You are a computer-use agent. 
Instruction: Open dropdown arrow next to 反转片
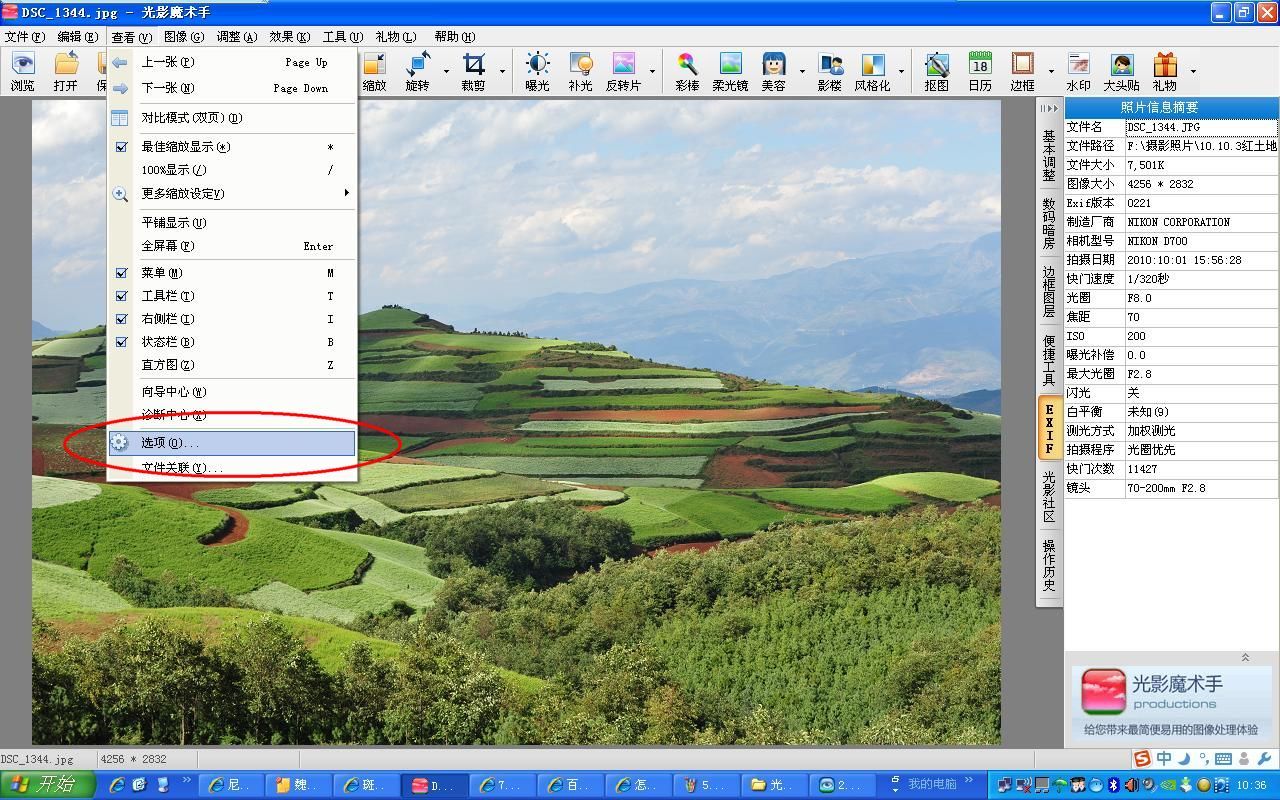[652, 72]
